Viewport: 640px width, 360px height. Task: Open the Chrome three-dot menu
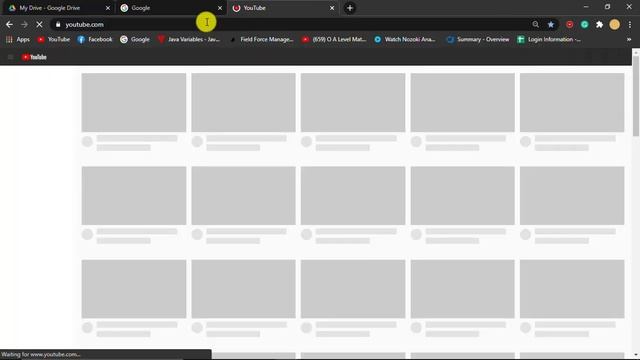pos(630,24)
